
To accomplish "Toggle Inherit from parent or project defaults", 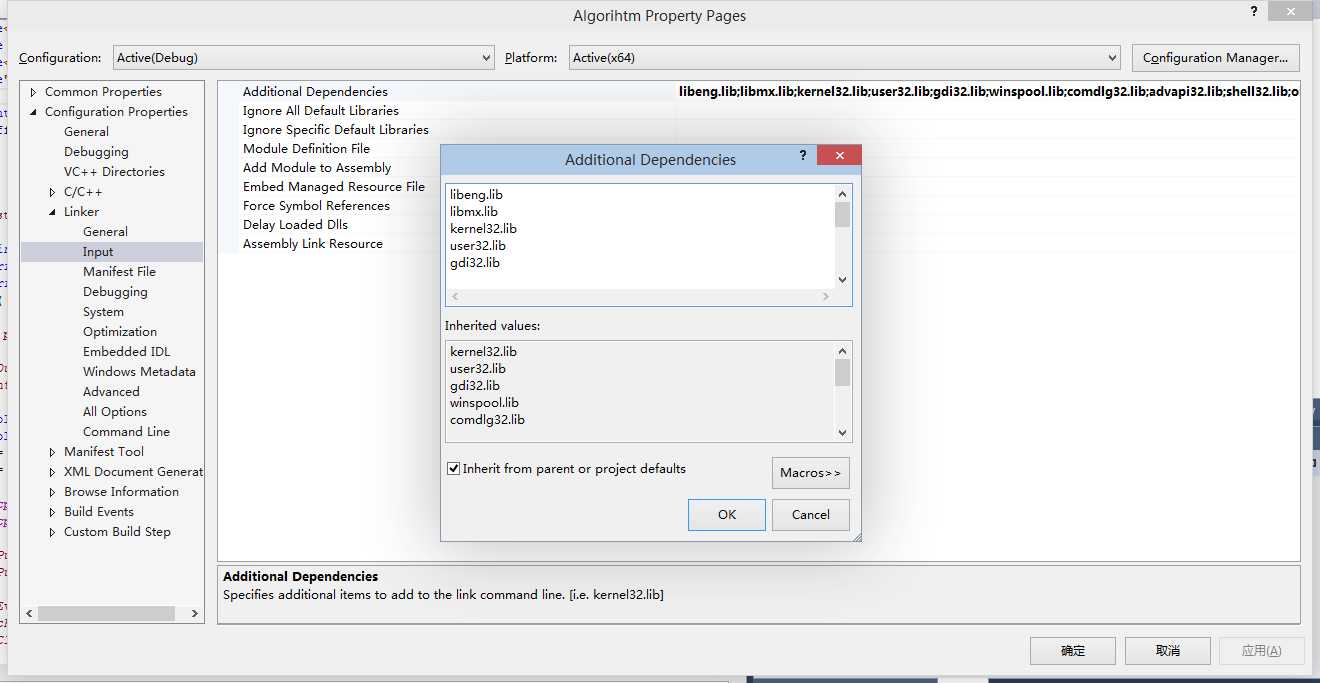I will point(453,469).
